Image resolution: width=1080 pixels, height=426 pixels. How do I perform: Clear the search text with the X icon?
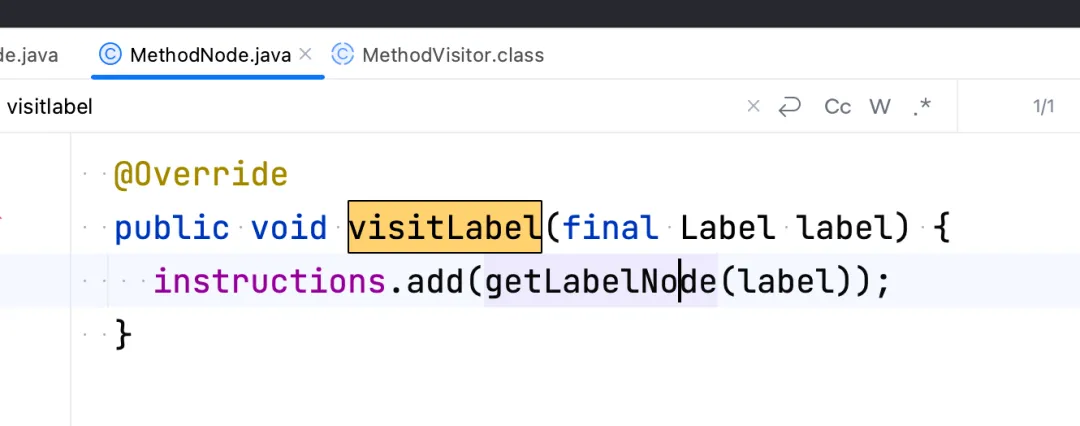pos(754,106)
